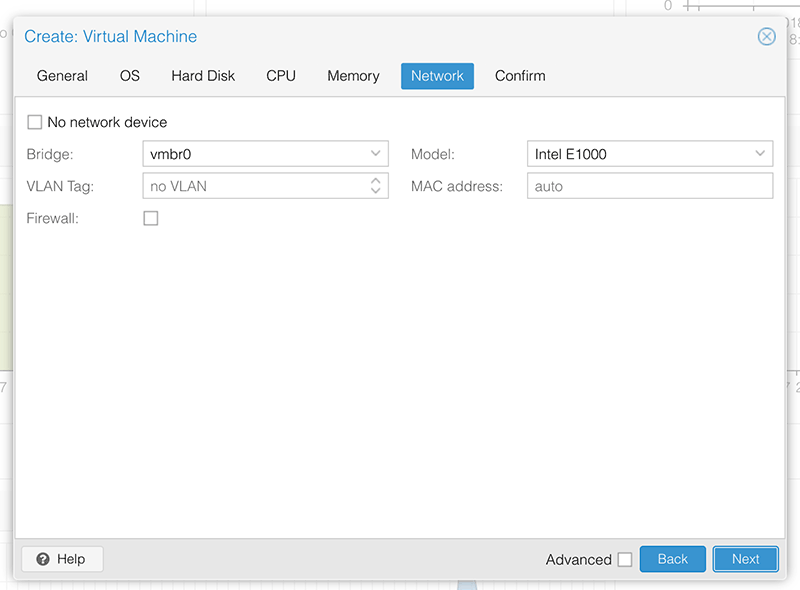Select the Network tab
Image resolution: width=800 pixels, height=590 pixels.
pos(437,76)
